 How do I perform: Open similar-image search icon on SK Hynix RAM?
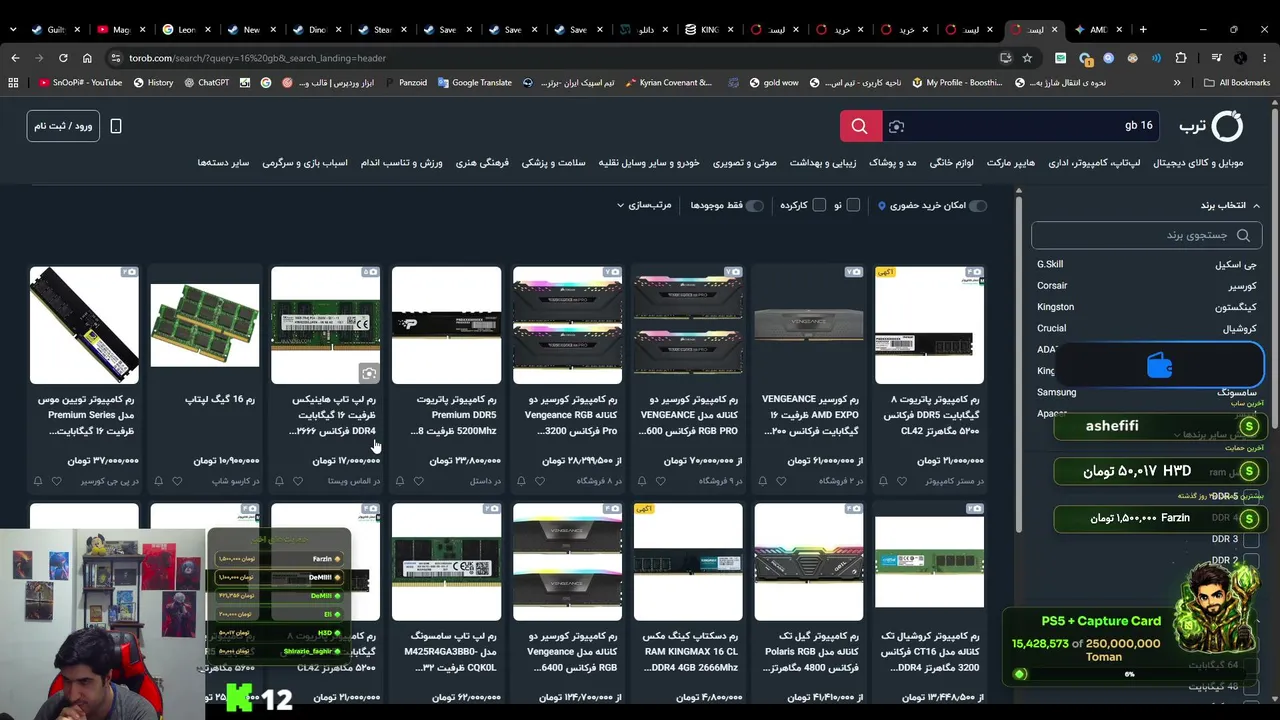pyautogui.click(x=369, y=373)
